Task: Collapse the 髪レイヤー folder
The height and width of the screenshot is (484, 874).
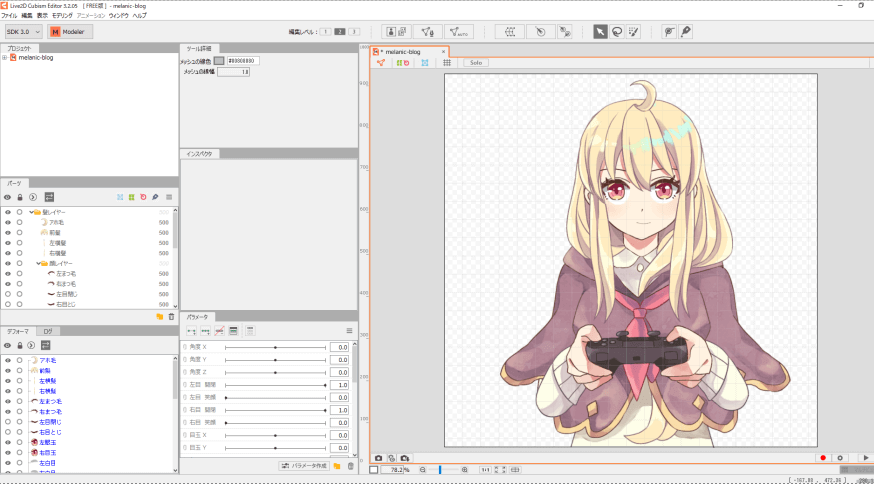Action: coord(31,212)
